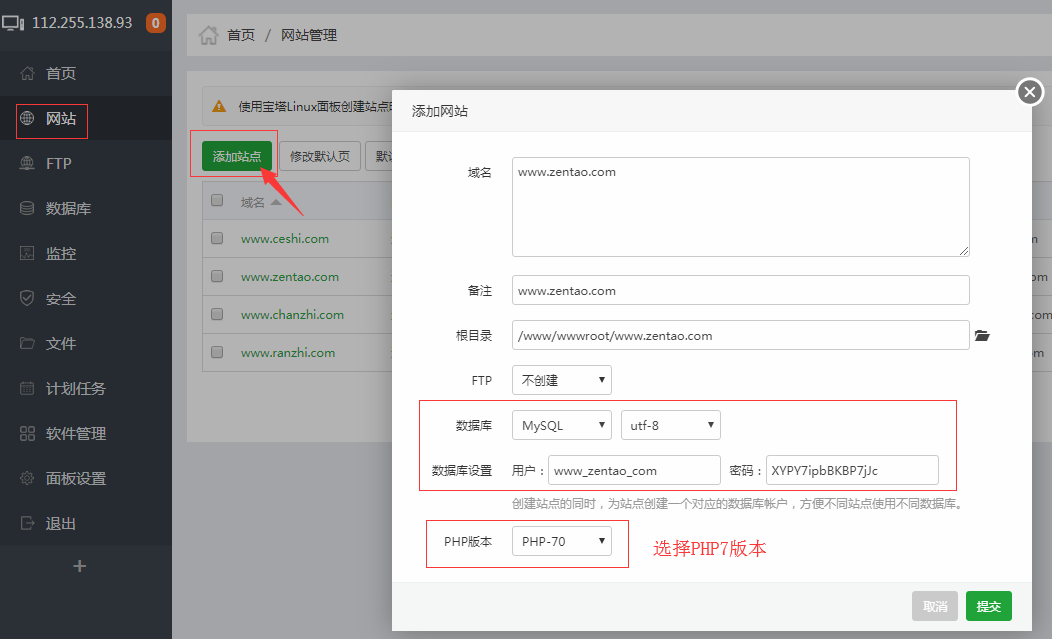The width and height of the screenshot is (1052, 639).
Task: Open 软件管理 in the sidebar
Action: [75, 434]
